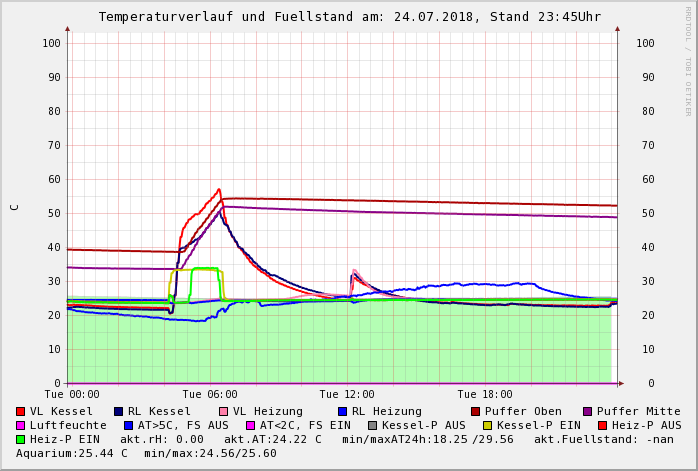This screenshot has height=471, width=698.
Task: Click the 'RL Heizung' legend label
Action: tap(386, 411)
